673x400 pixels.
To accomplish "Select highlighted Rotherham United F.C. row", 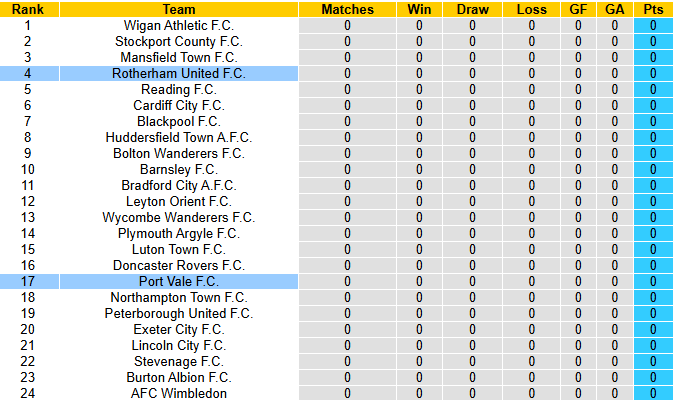I will 179,73.
